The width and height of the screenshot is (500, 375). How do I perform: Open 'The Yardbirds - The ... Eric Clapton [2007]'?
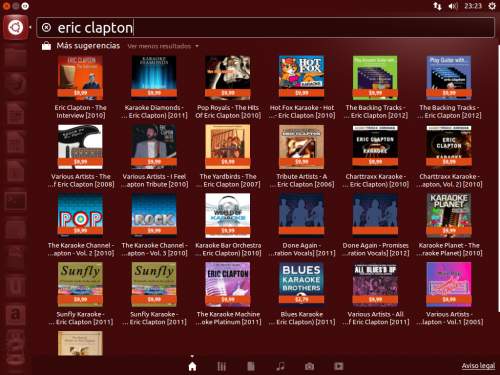coord(228,157)
